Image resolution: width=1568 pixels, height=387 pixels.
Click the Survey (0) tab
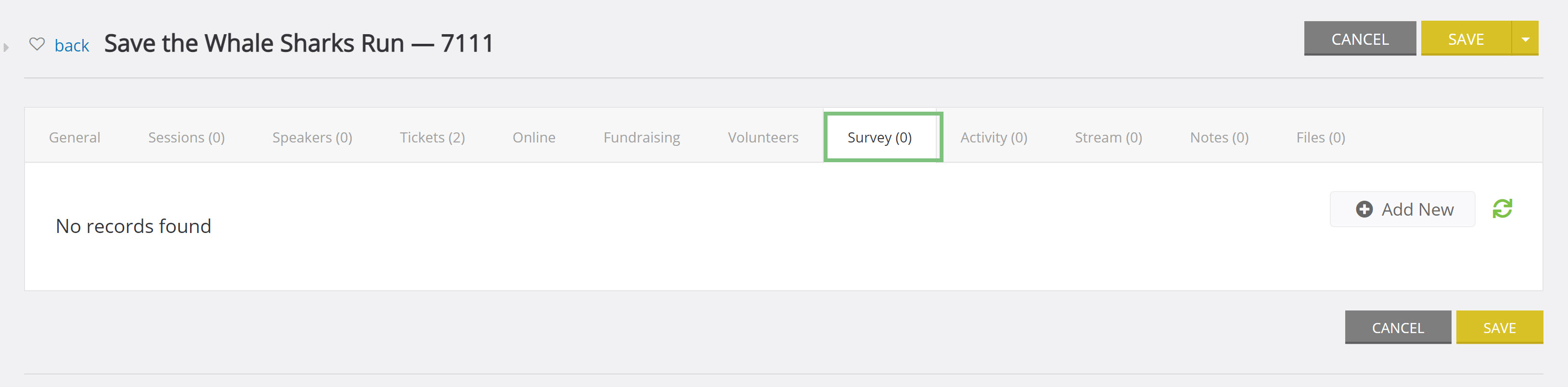880,138
